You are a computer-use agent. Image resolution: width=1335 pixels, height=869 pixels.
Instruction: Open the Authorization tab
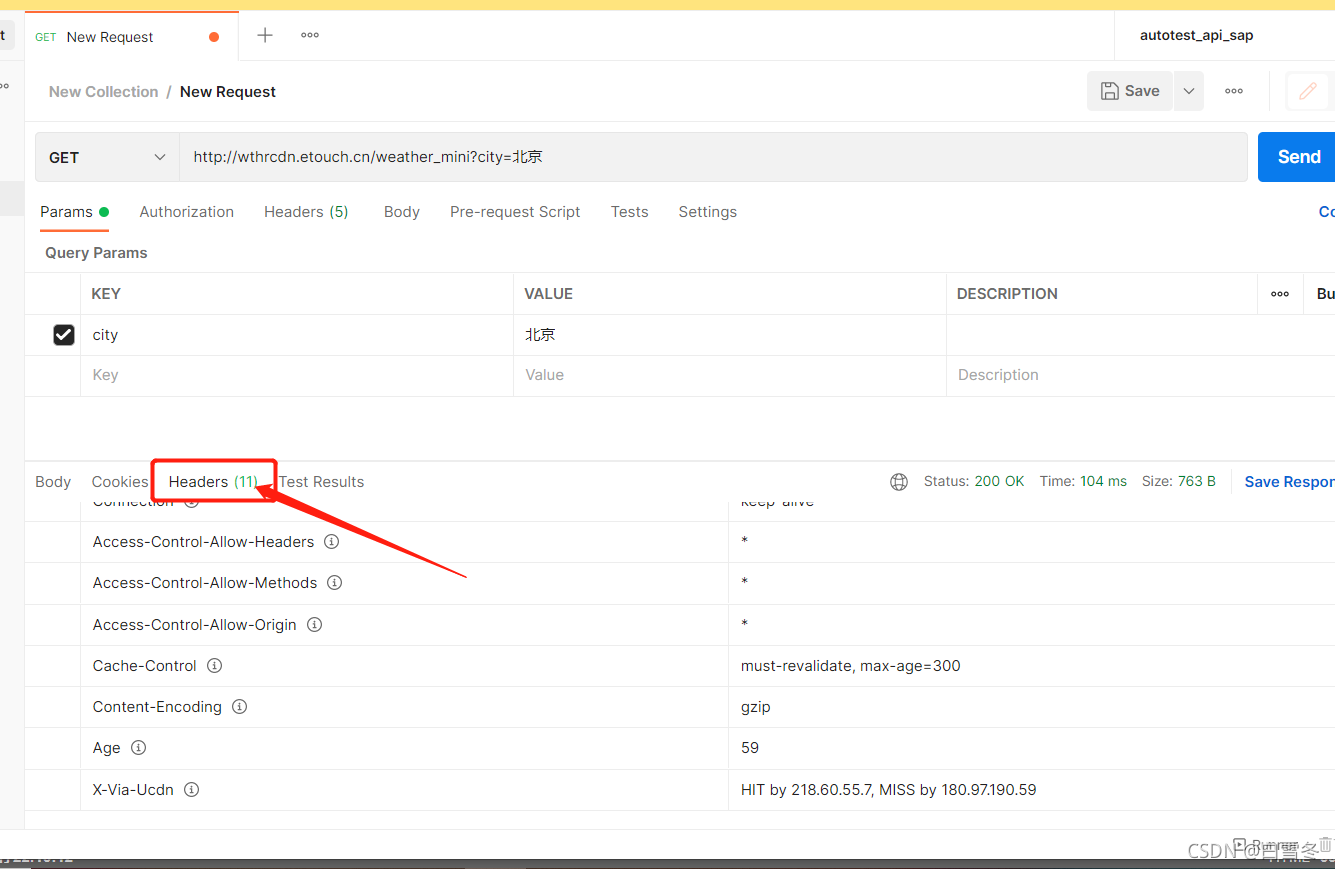point(187,212)
